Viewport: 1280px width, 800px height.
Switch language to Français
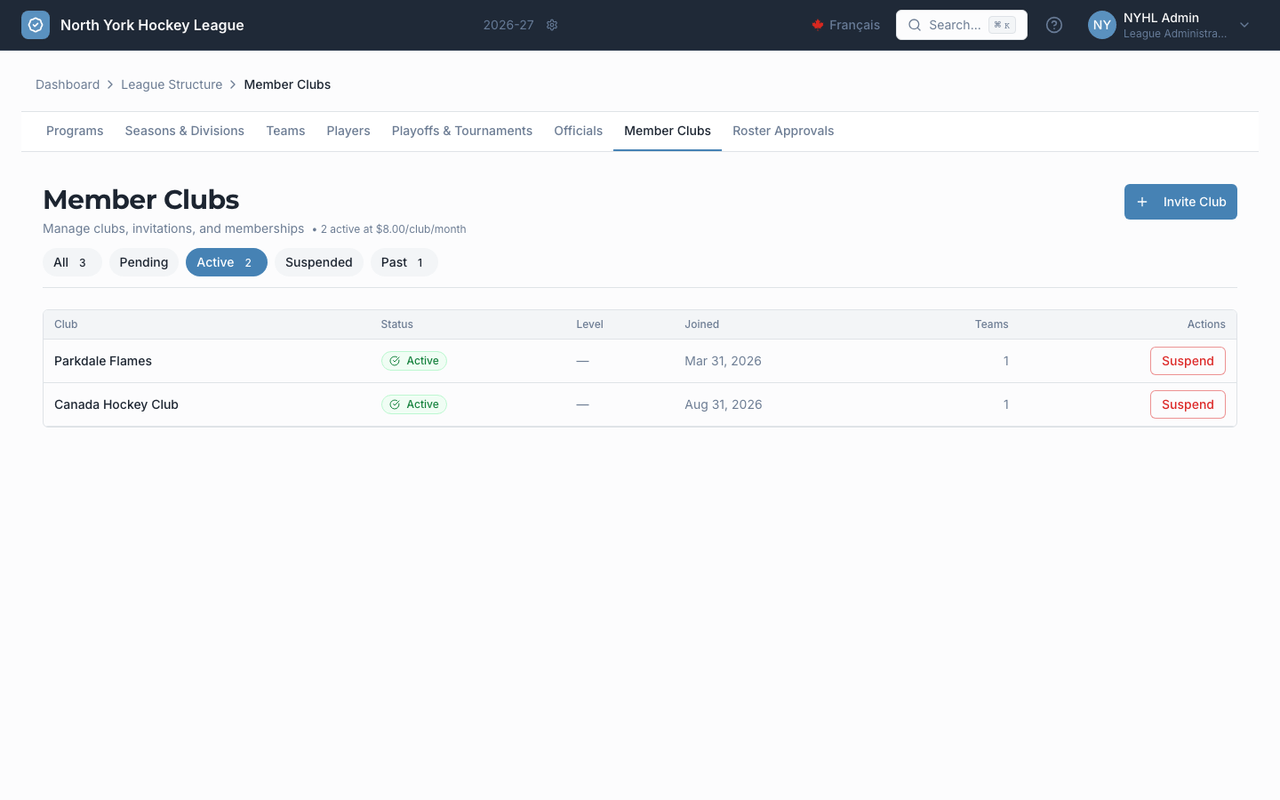(x=846, y=25)
